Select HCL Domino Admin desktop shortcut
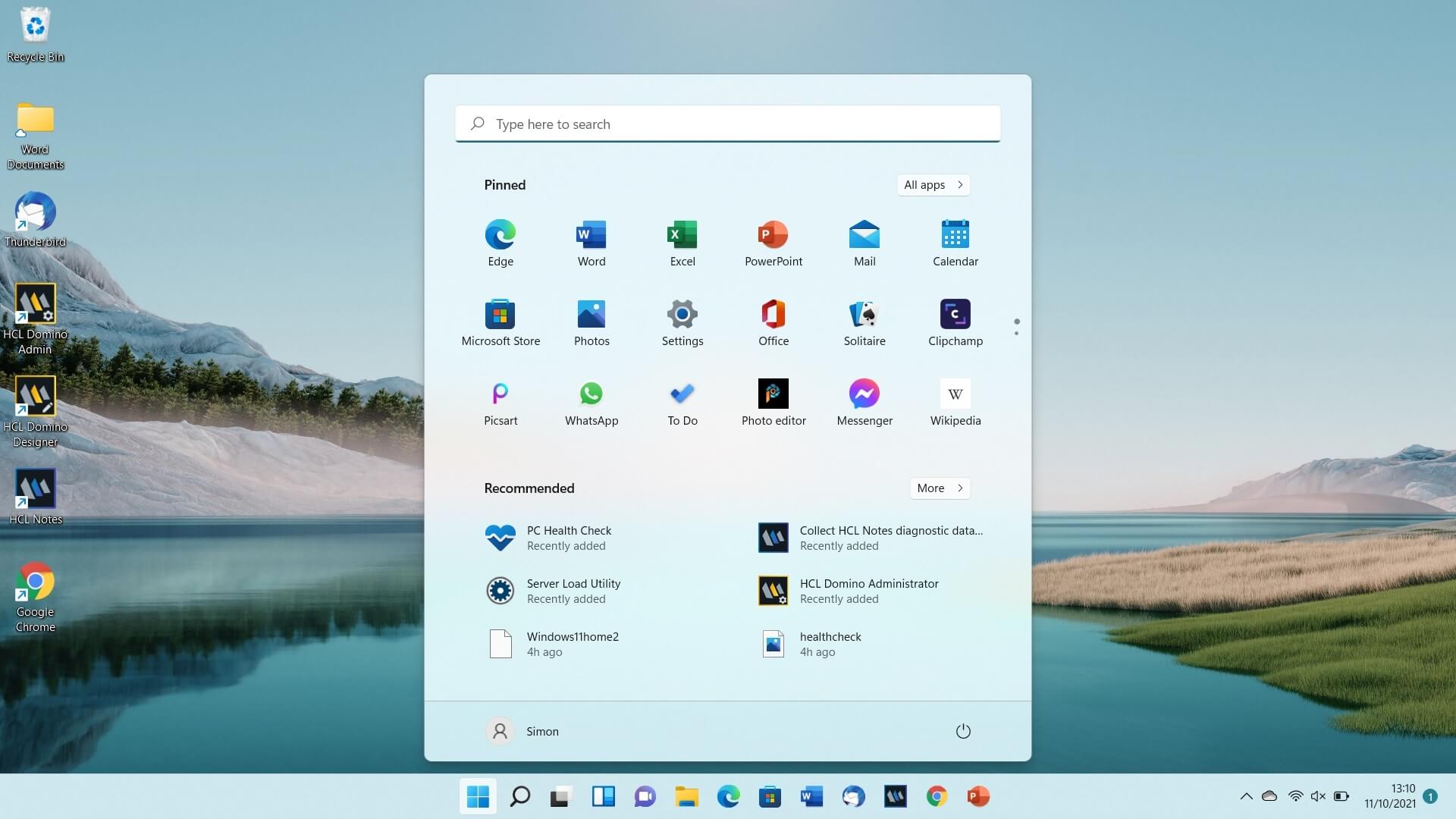The width and height of the screenshot is (1456, 819). [x=35, y=319]
